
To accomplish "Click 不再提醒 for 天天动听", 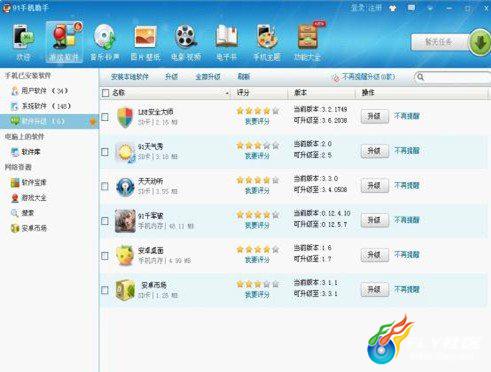I will (407, 186).
